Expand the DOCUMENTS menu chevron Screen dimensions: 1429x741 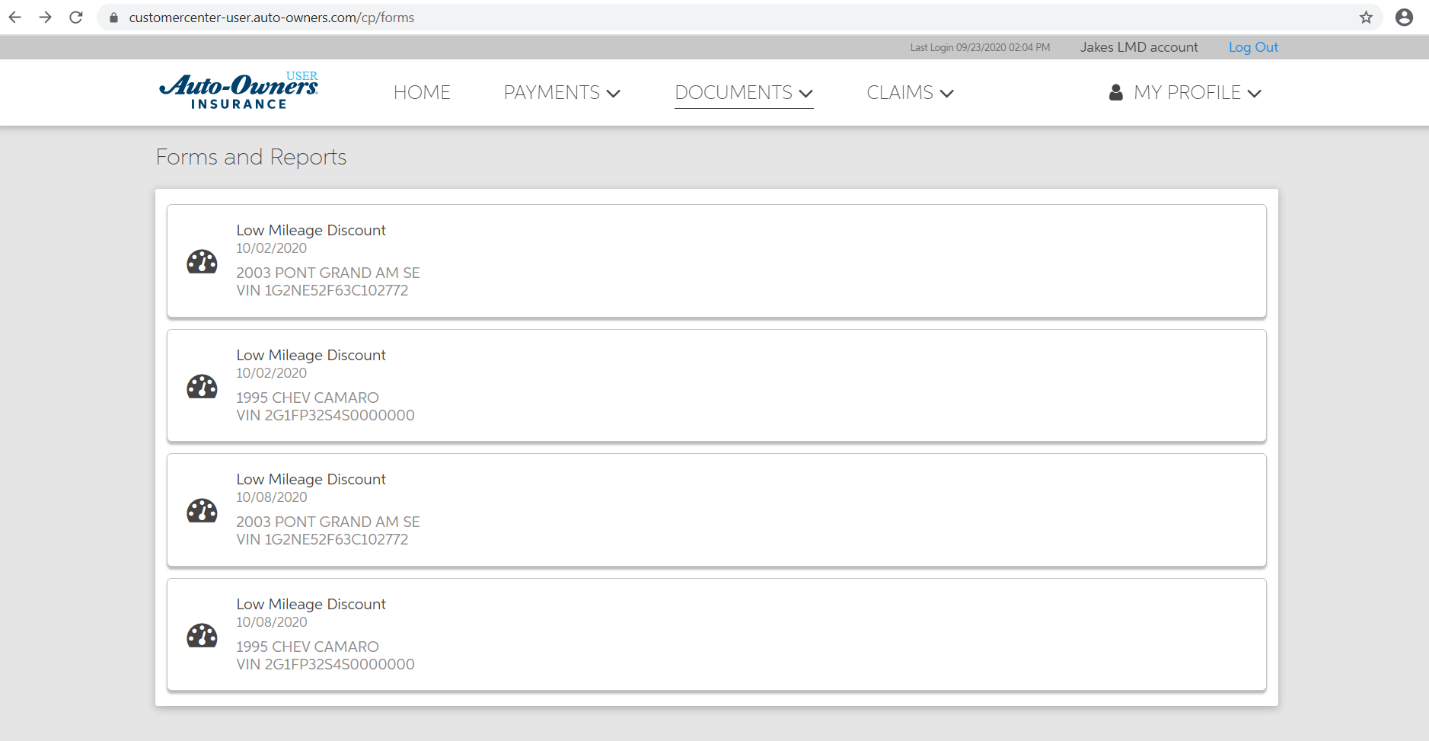805,93
